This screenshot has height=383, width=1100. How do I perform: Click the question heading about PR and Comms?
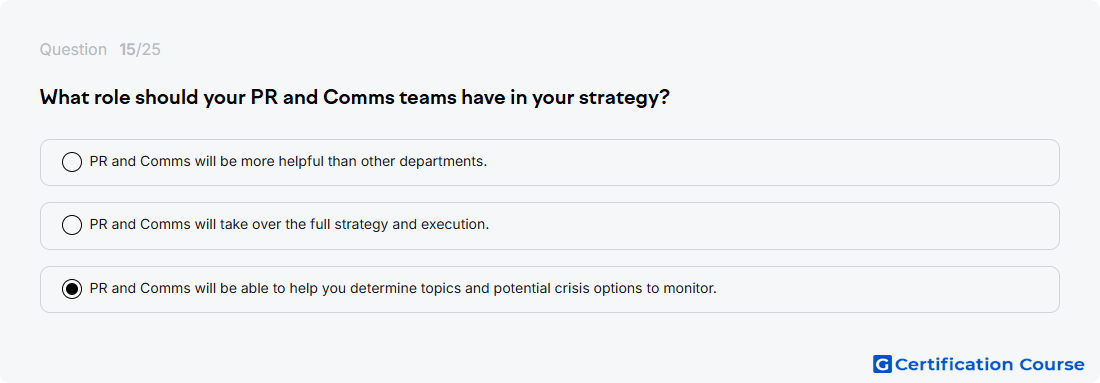point(354,98)
